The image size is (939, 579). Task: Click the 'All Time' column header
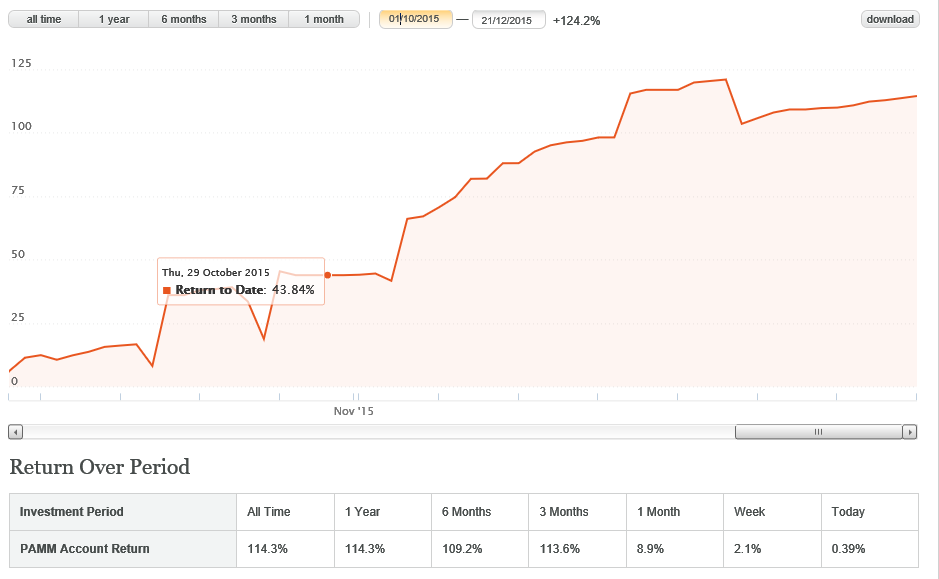[x=286, y=512]
